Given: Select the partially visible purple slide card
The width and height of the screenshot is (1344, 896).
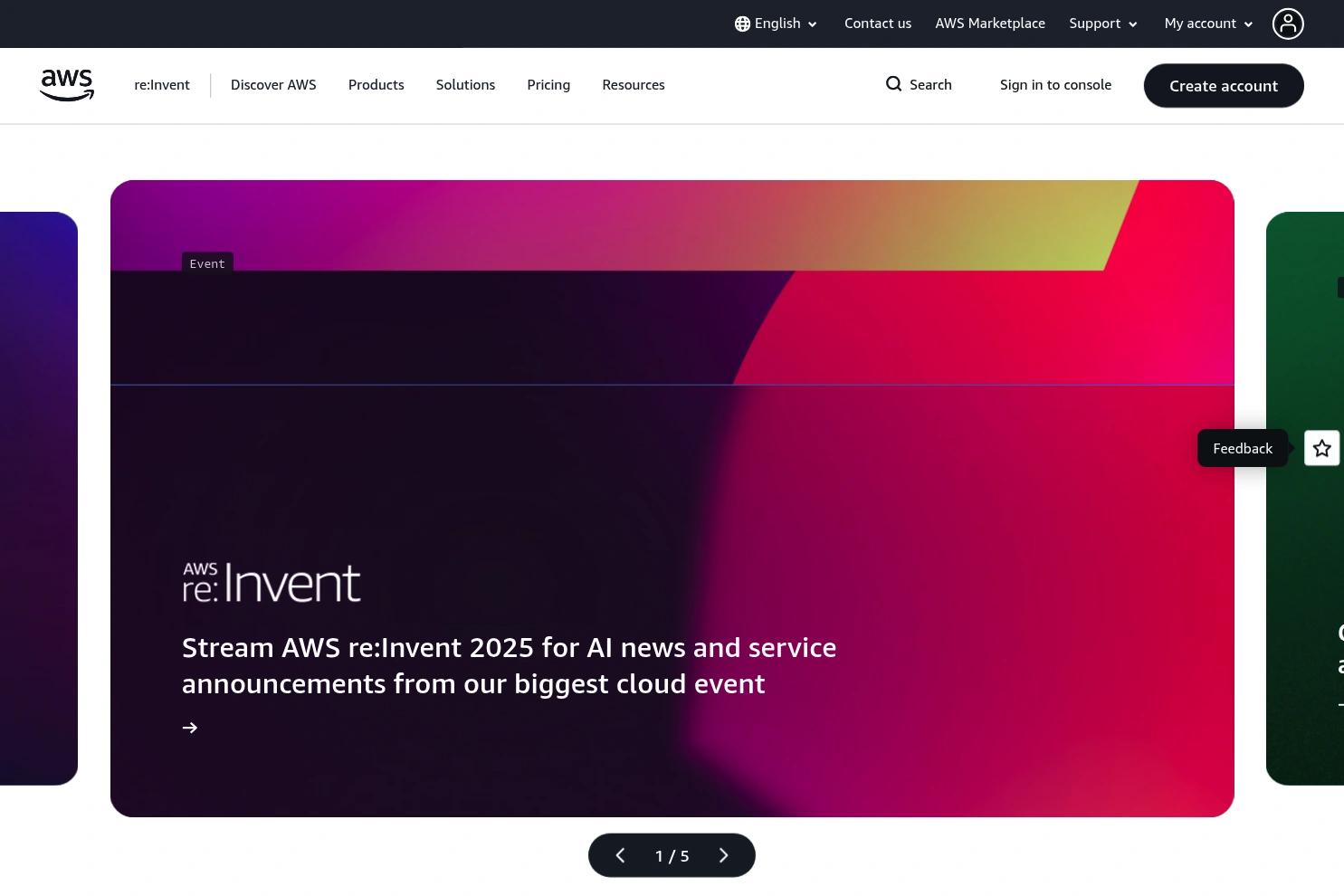Looking at the screenshot, I should (x=39, y=499).
